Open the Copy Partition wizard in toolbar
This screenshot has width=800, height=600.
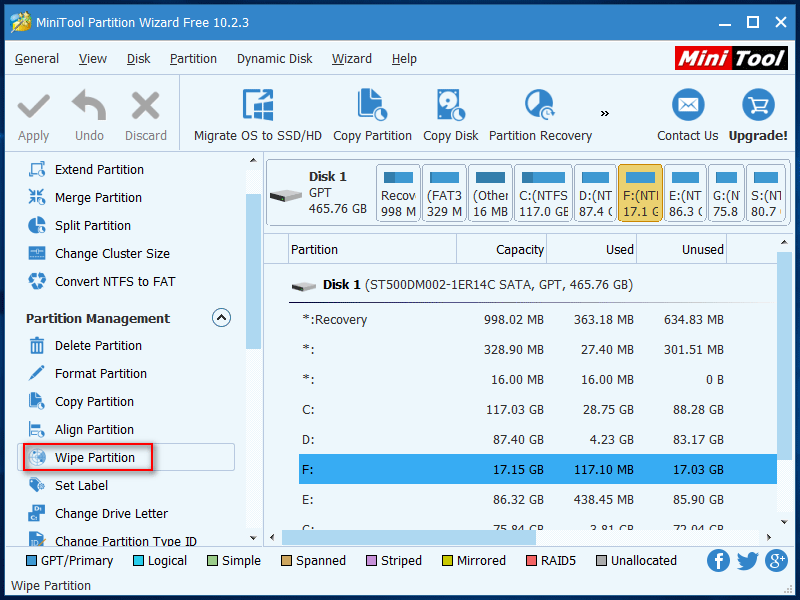click(372, 105)
